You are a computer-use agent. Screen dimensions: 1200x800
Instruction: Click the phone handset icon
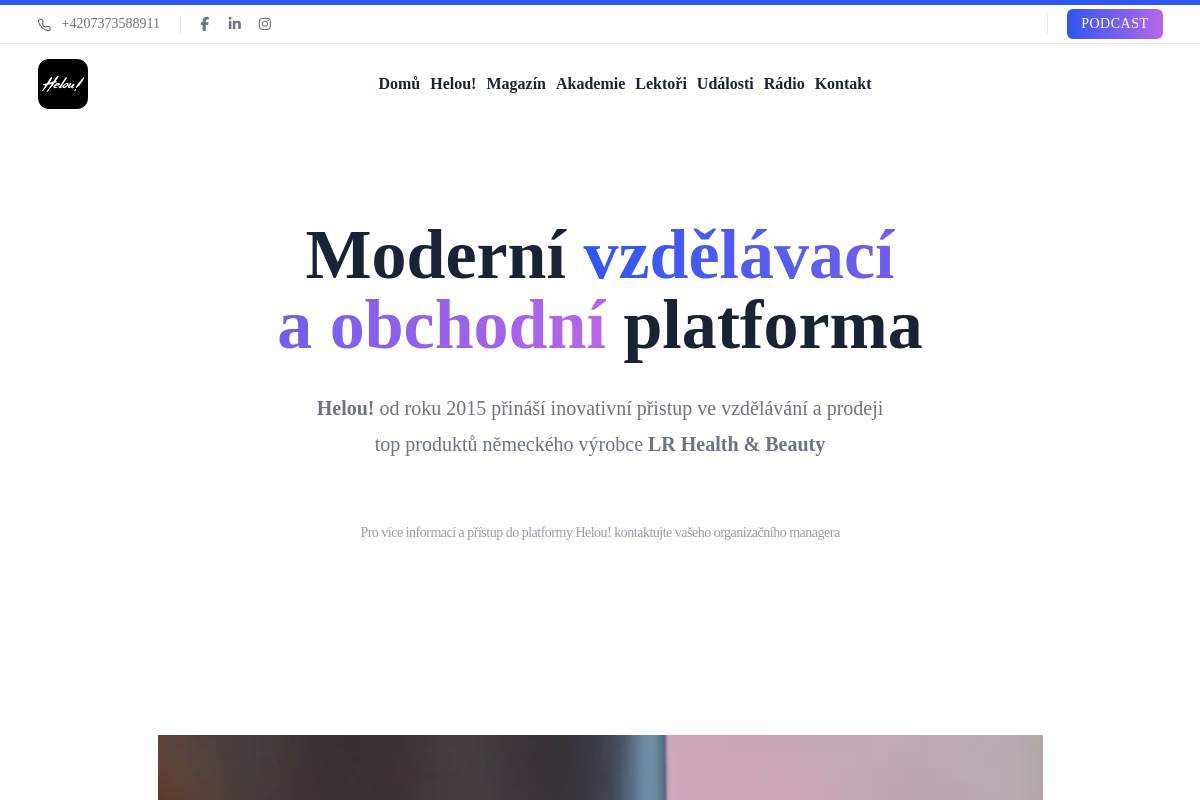(x=44, y=25)
